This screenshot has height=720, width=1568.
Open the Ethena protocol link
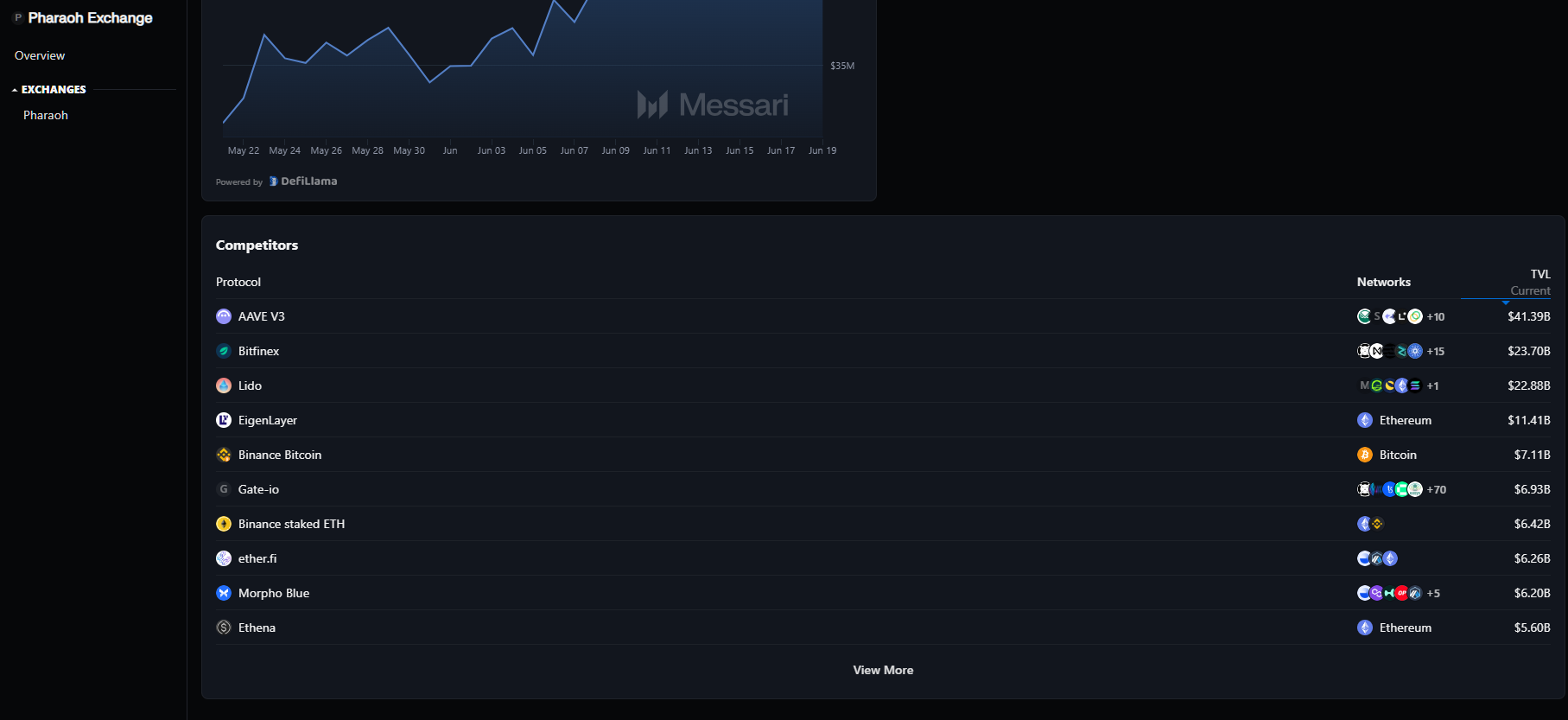[x=257, y=628]
